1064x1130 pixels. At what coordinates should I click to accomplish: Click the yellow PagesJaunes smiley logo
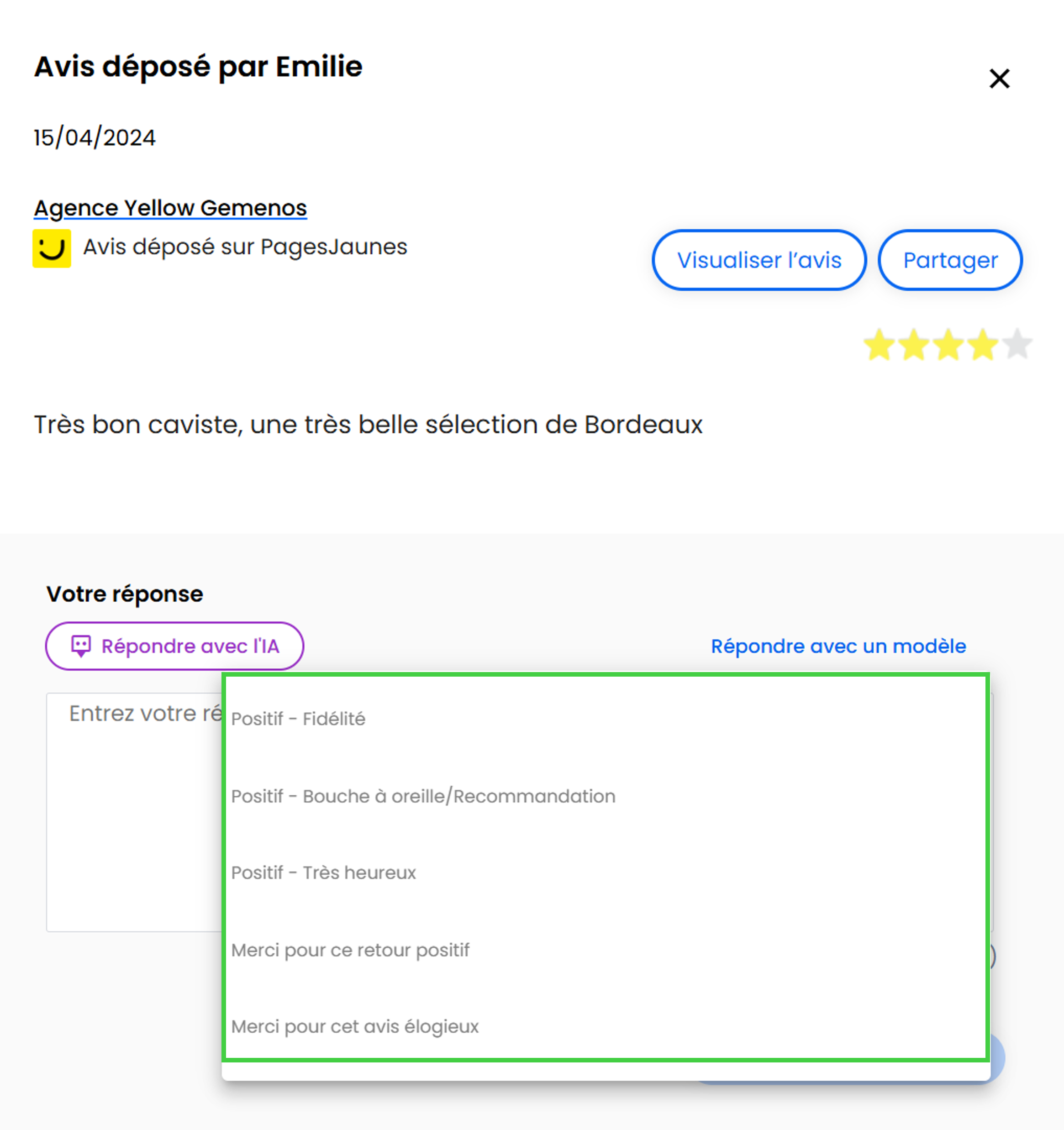pyautogui.click(x=52, y=248)
